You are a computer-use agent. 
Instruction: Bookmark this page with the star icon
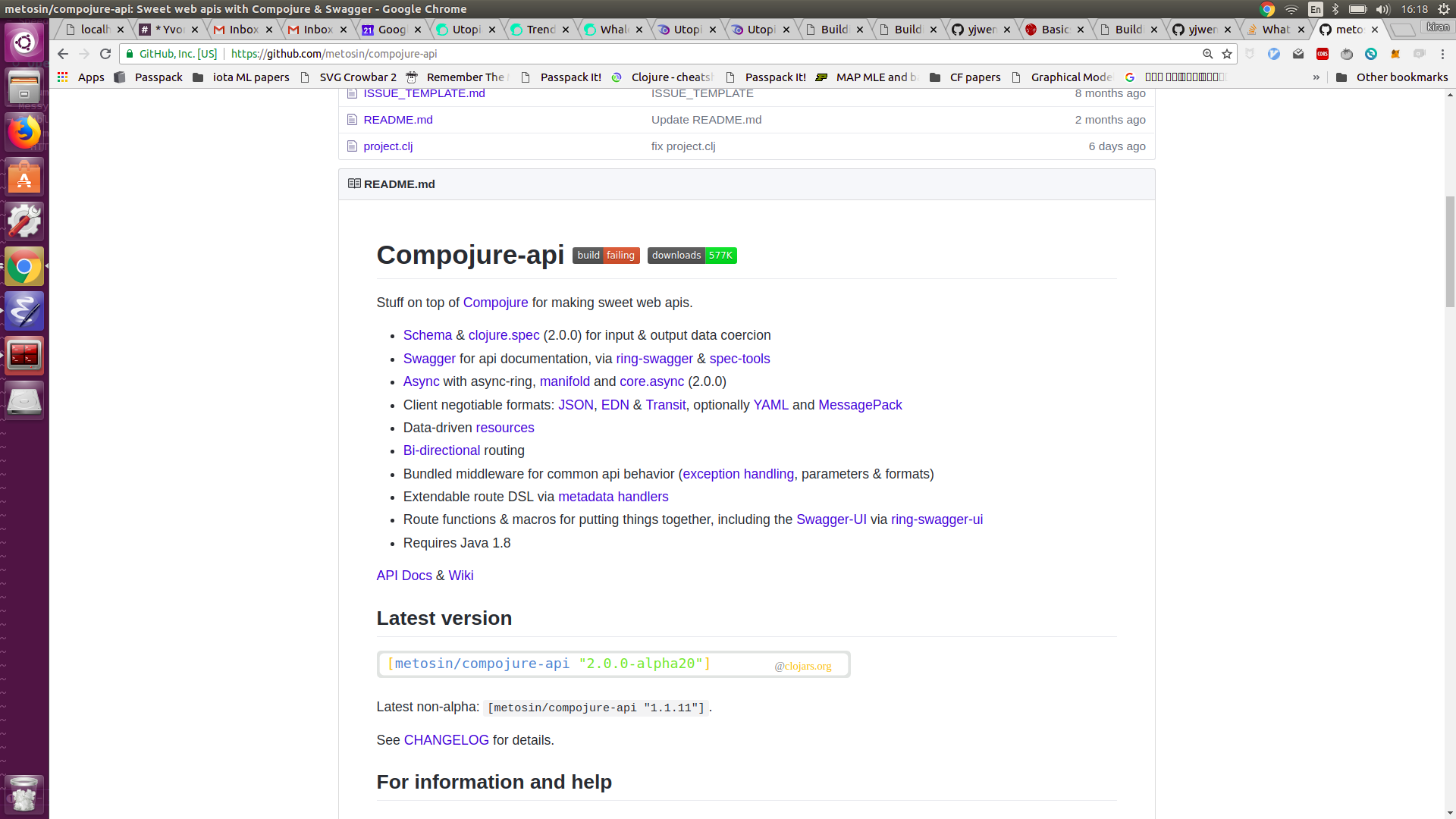1227,54
